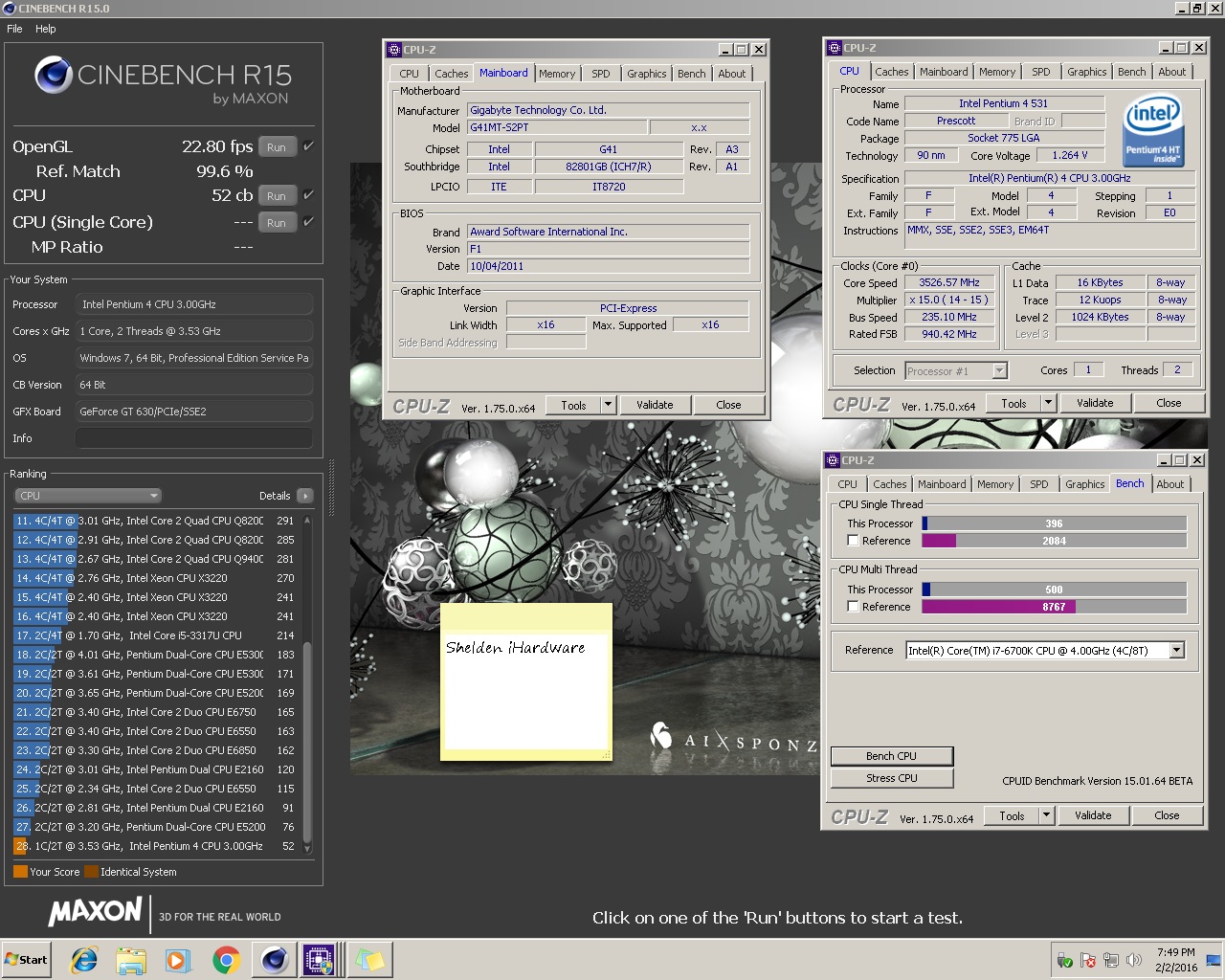Select ranking row 11 Core 2 Quad Q8200
Viewport: 1225px width, 980px height.
pos(155,521)
